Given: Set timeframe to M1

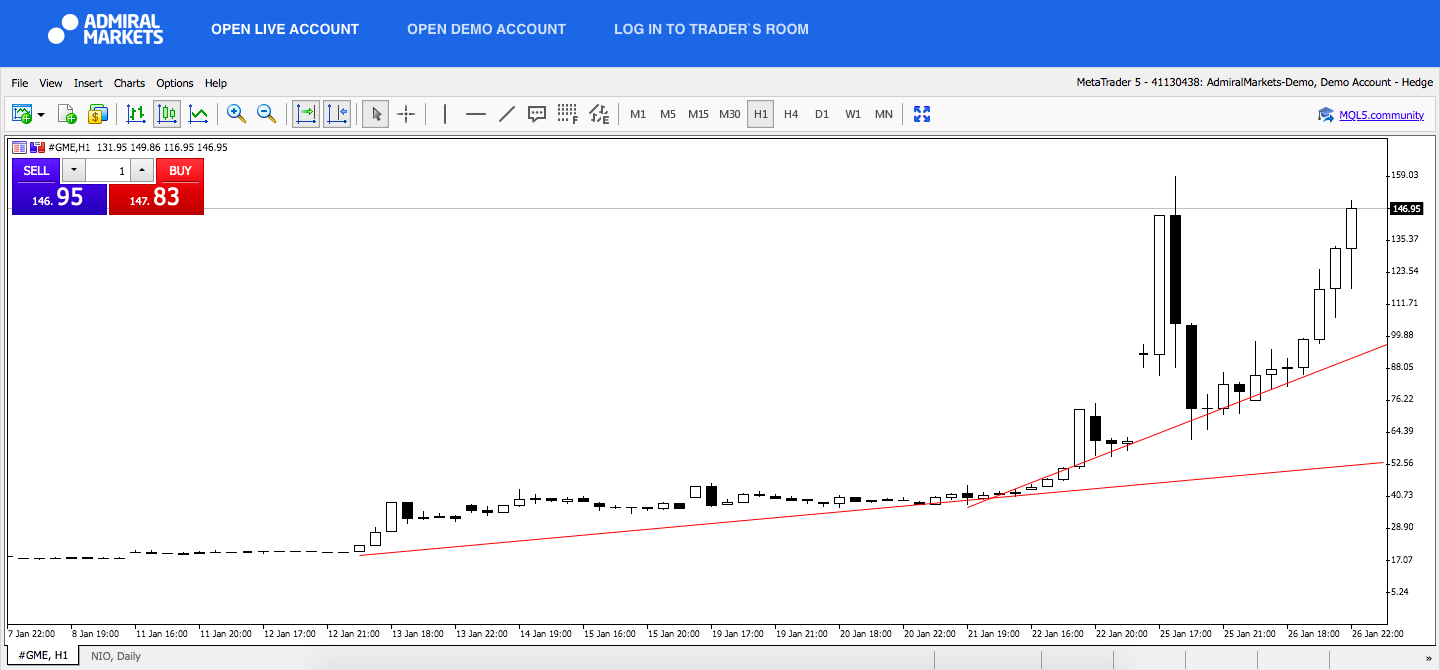Looking at the screenshot, I should tap(638, 114).
